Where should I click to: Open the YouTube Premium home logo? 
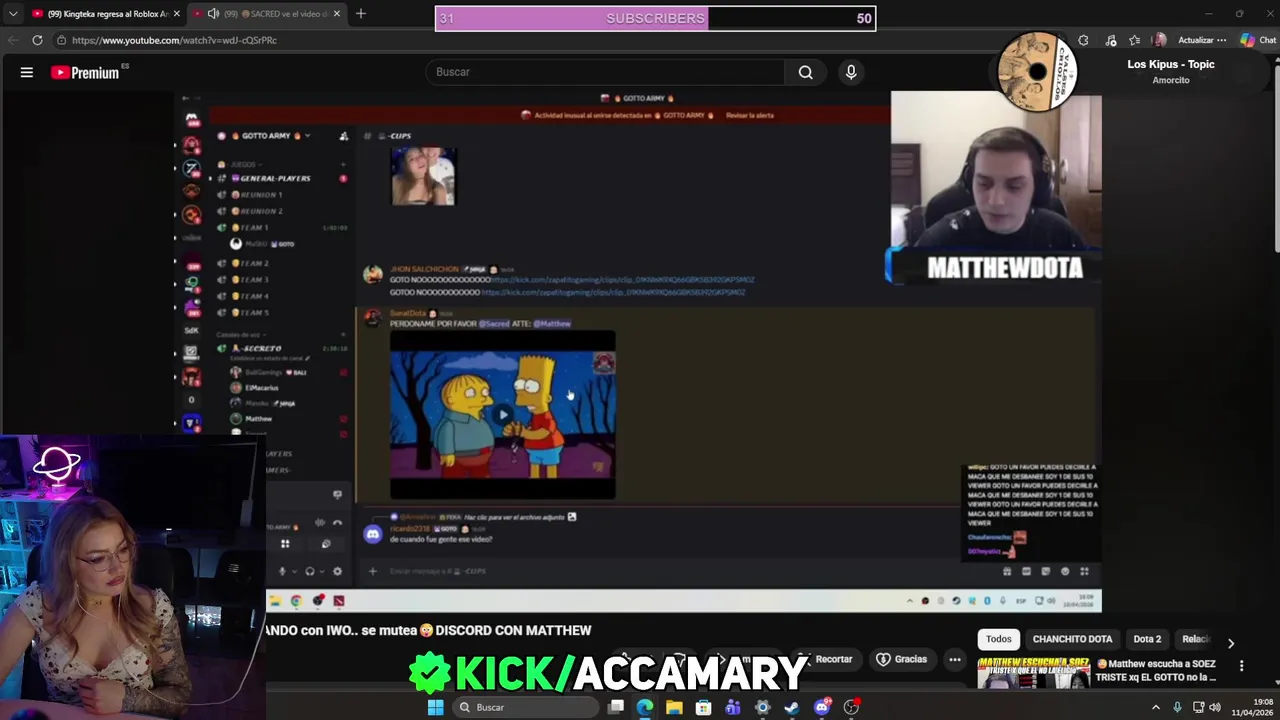coord(85,72)
